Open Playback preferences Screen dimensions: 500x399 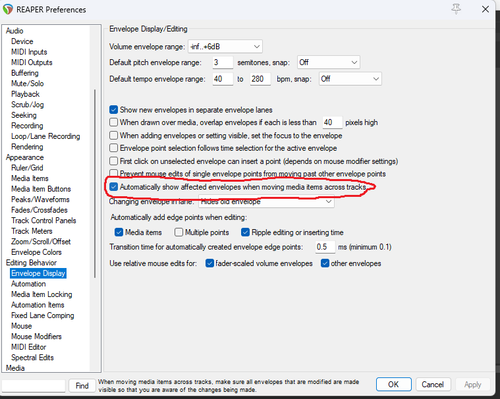[25, 94]
